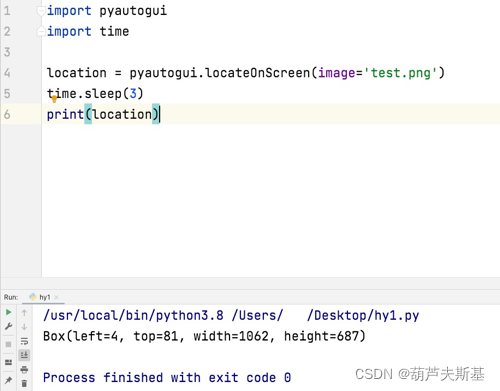Stop process with the square stop icon
This screenshot has width=500, height=391.
click(9, 344)
